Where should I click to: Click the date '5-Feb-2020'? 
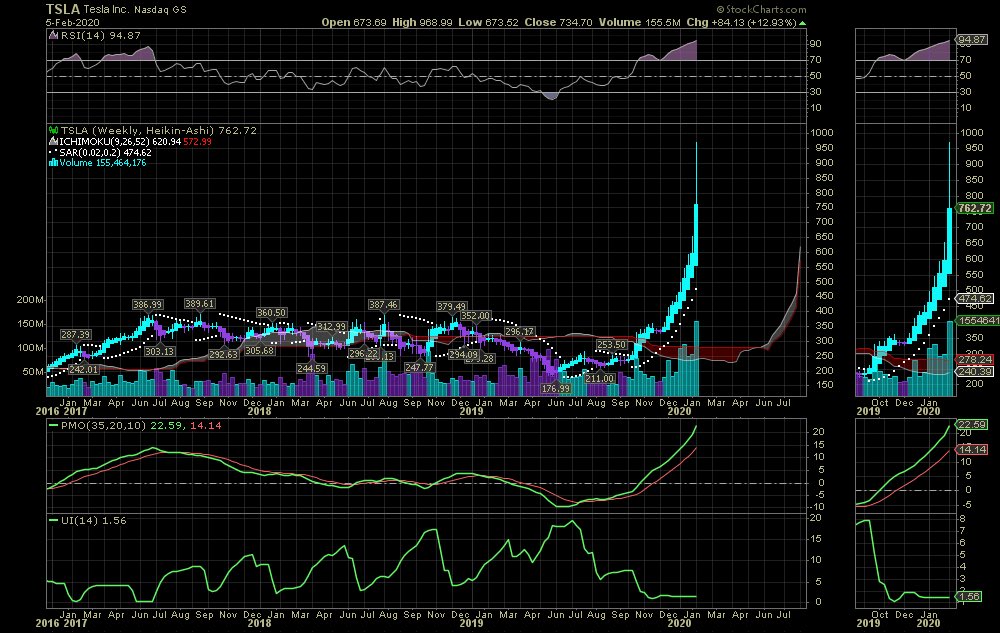pyautogui.click(x=72, y=22)
